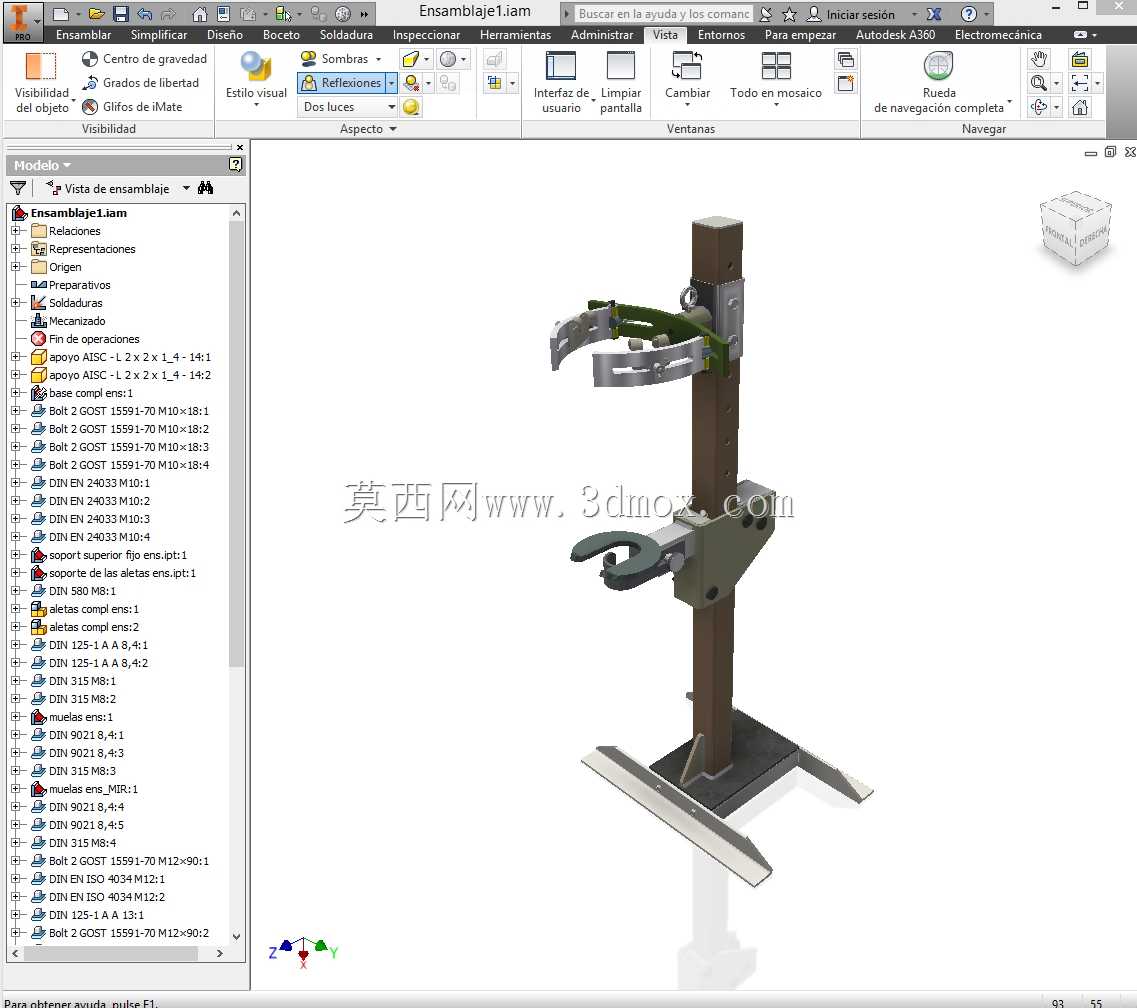Click the ground plane settings icon
The width and height of the screenshot is (1137, 1008).
[411, 83]
